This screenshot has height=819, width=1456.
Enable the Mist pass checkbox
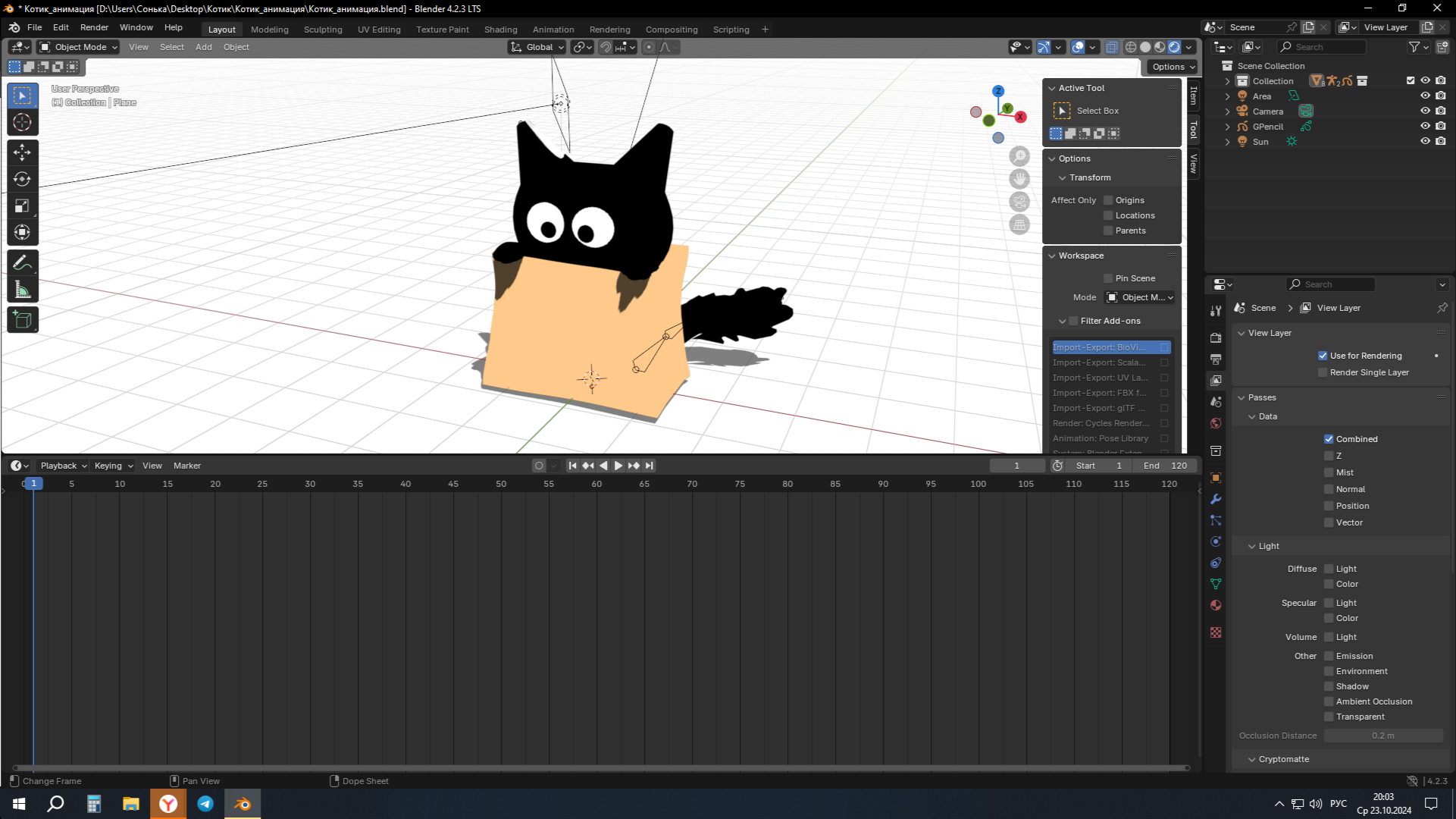click(1329, 472)
